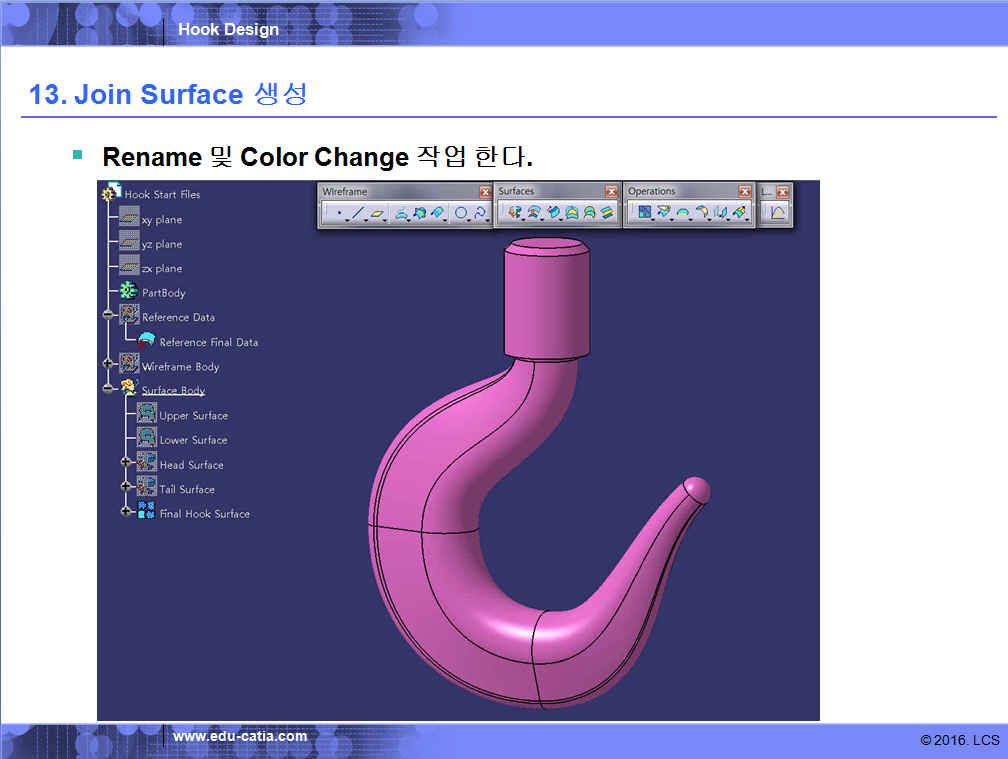This screenshot has width=1008, height=759.
Task: Open the www.edu-catia.com link
Action: tap(240, 736)
